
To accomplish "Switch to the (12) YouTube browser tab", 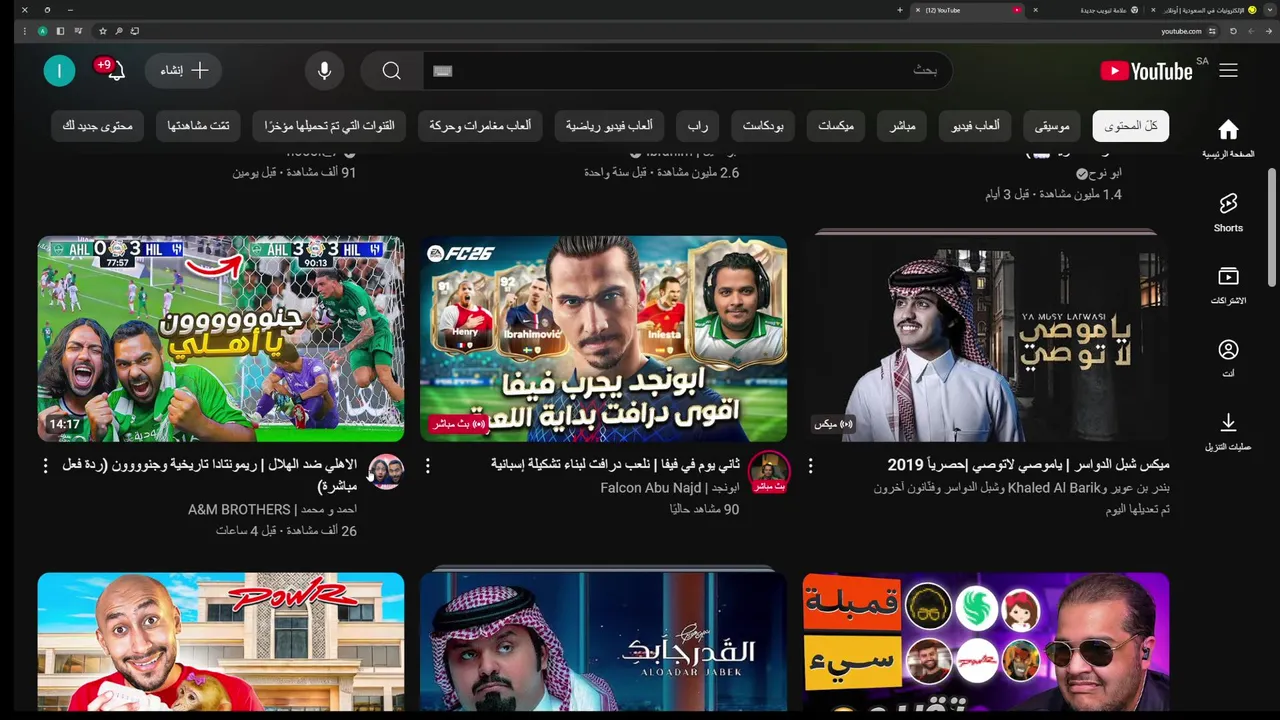I will (967, 10).
